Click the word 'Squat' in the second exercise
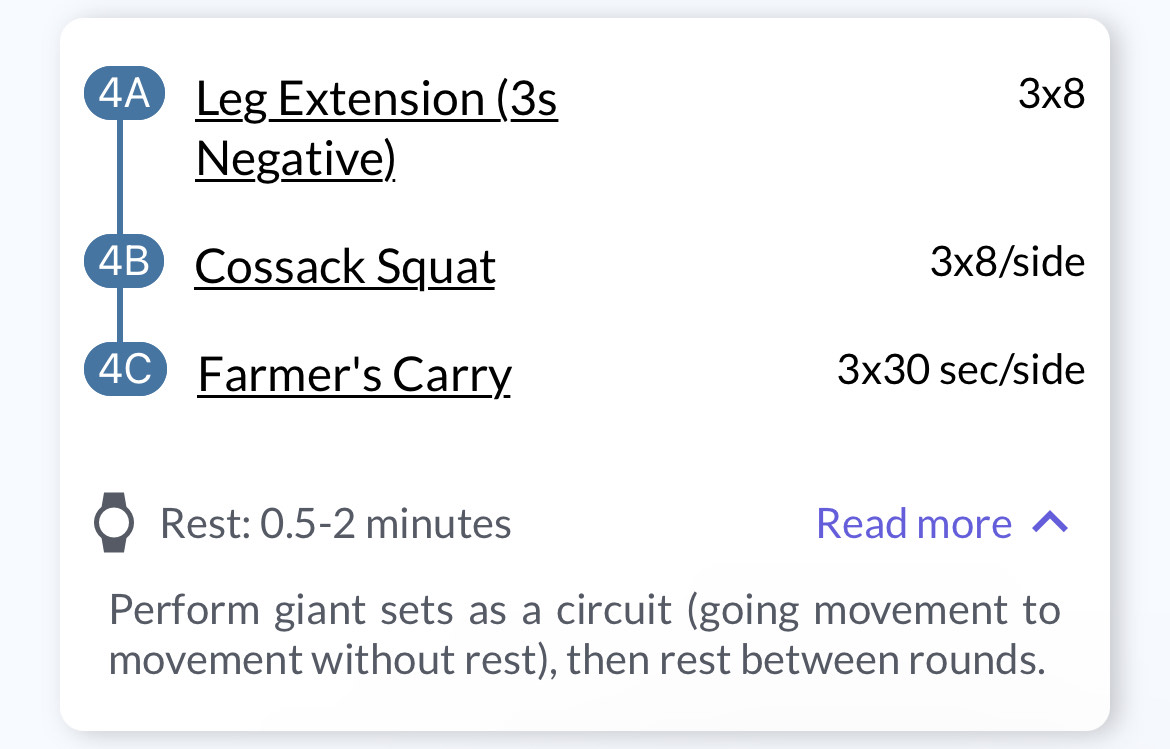The width and height of the screenshot is (1170, 749). [x=436, y=267]
